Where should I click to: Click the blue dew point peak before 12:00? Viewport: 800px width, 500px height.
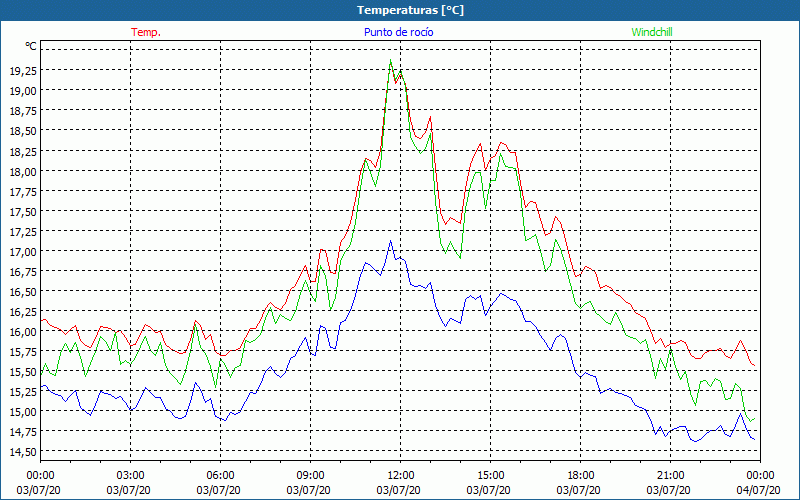(391, 241)
